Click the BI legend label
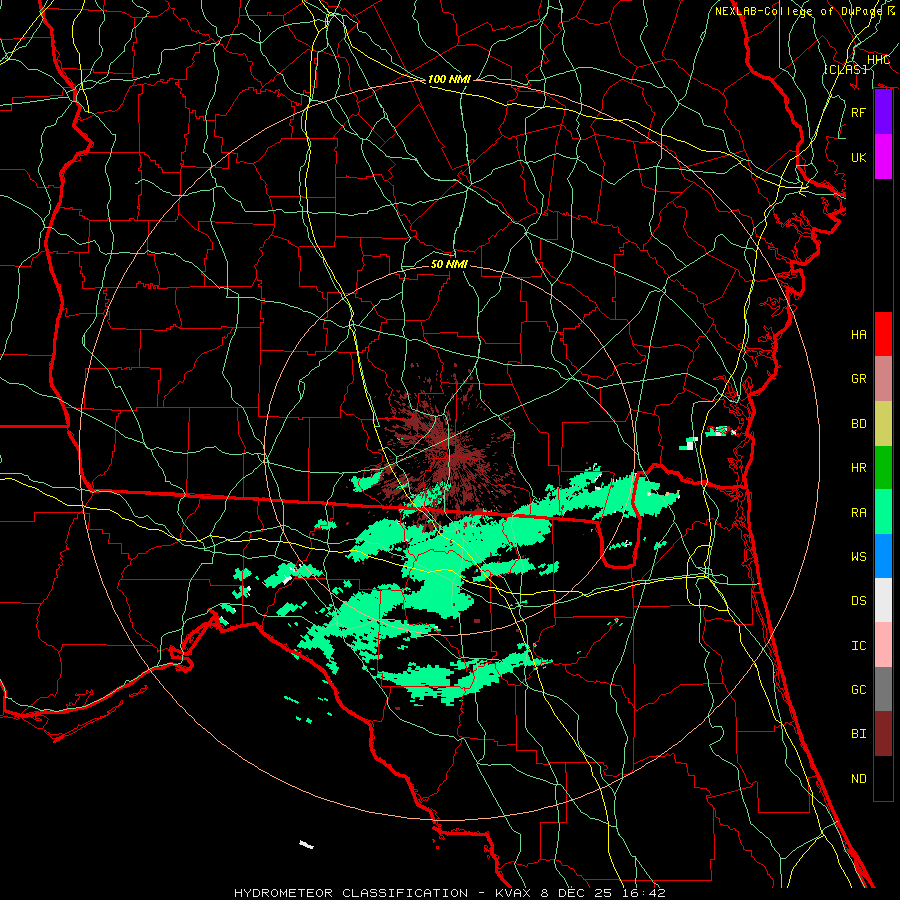Image resolution: width=900 pixels, height=900 pixels. click(859, 734)
